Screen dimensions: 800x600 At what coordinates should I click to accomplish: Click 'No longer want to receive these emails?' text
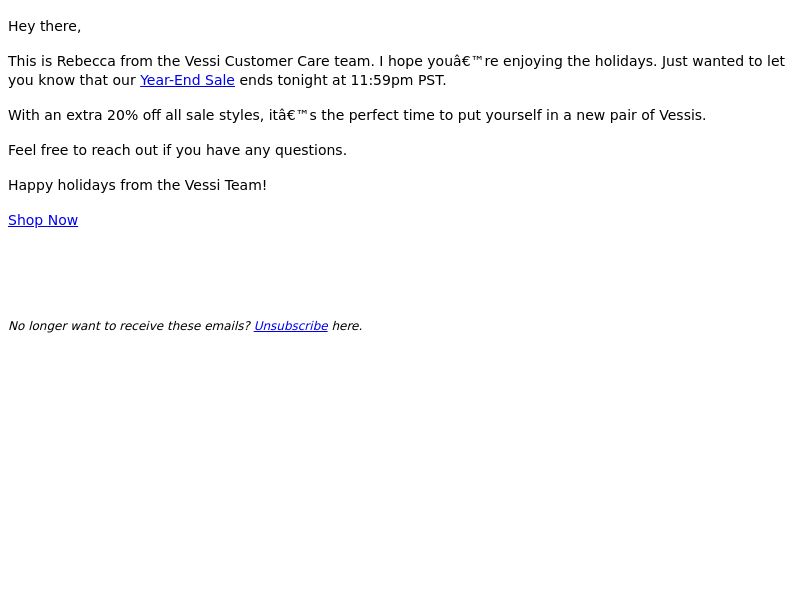pyautogui.click(x=130, y=326)
